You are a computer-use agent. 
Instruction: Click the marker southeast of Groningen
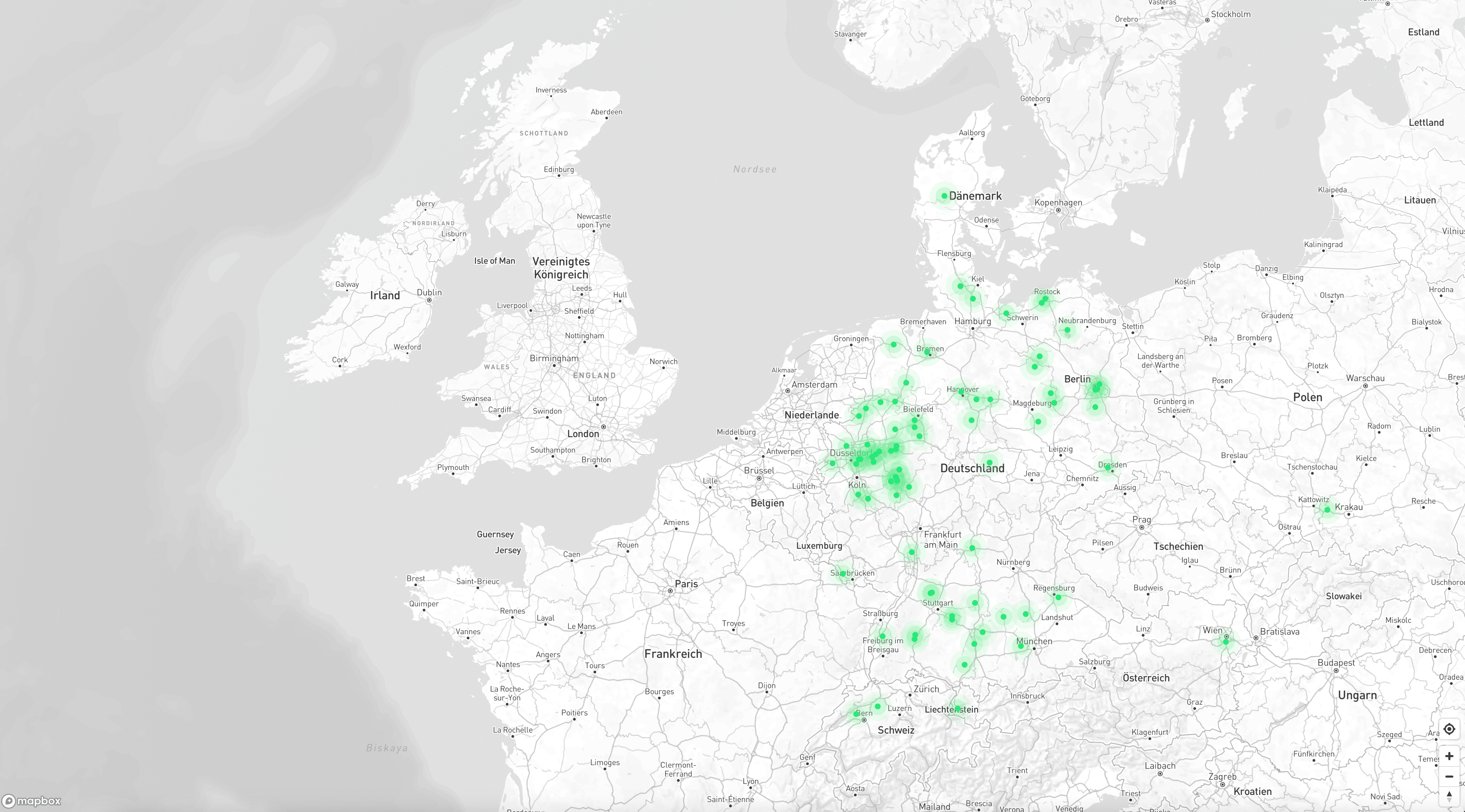pos(893,344)
